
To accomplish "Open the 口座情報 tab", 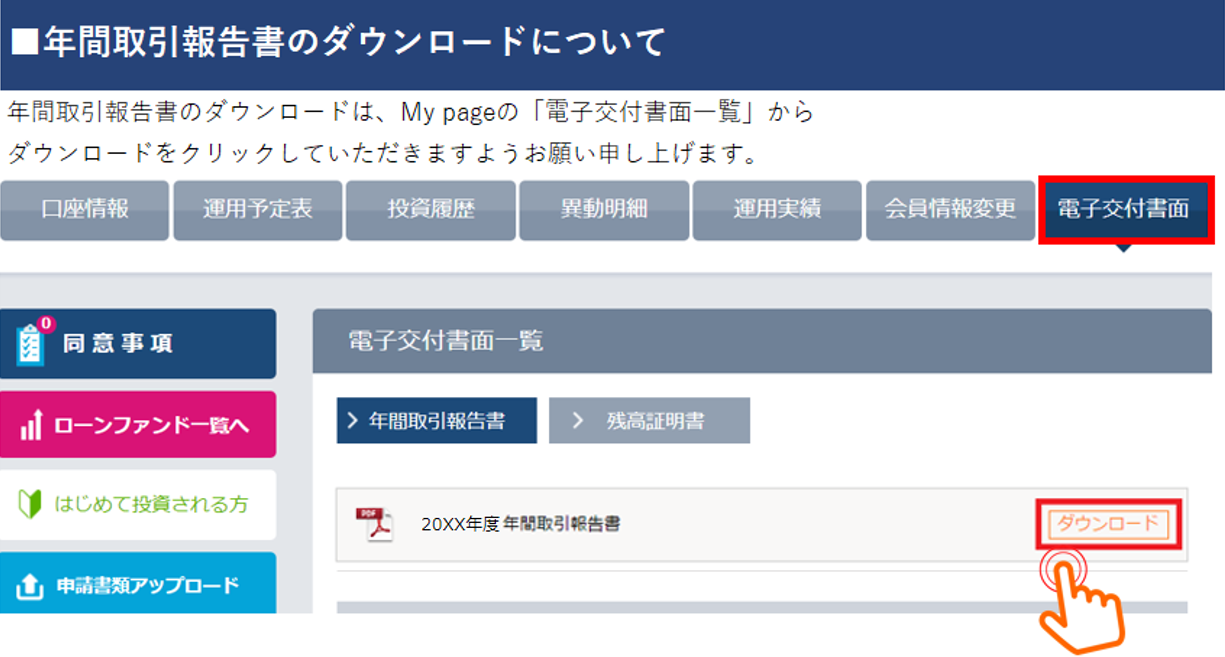I will pyautogui.click(x=85, y=210).
